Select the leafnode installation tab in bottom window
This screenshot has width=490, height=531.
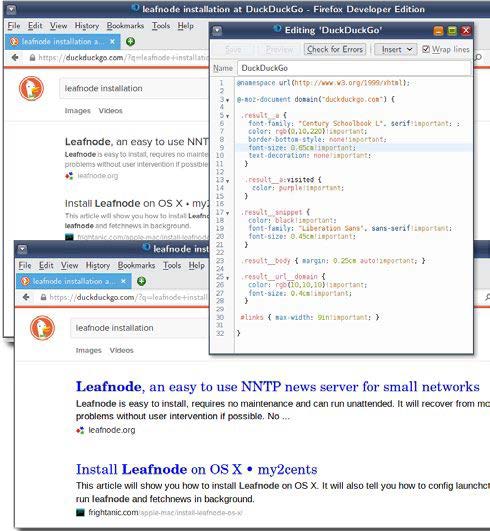(x=73, y=281)
